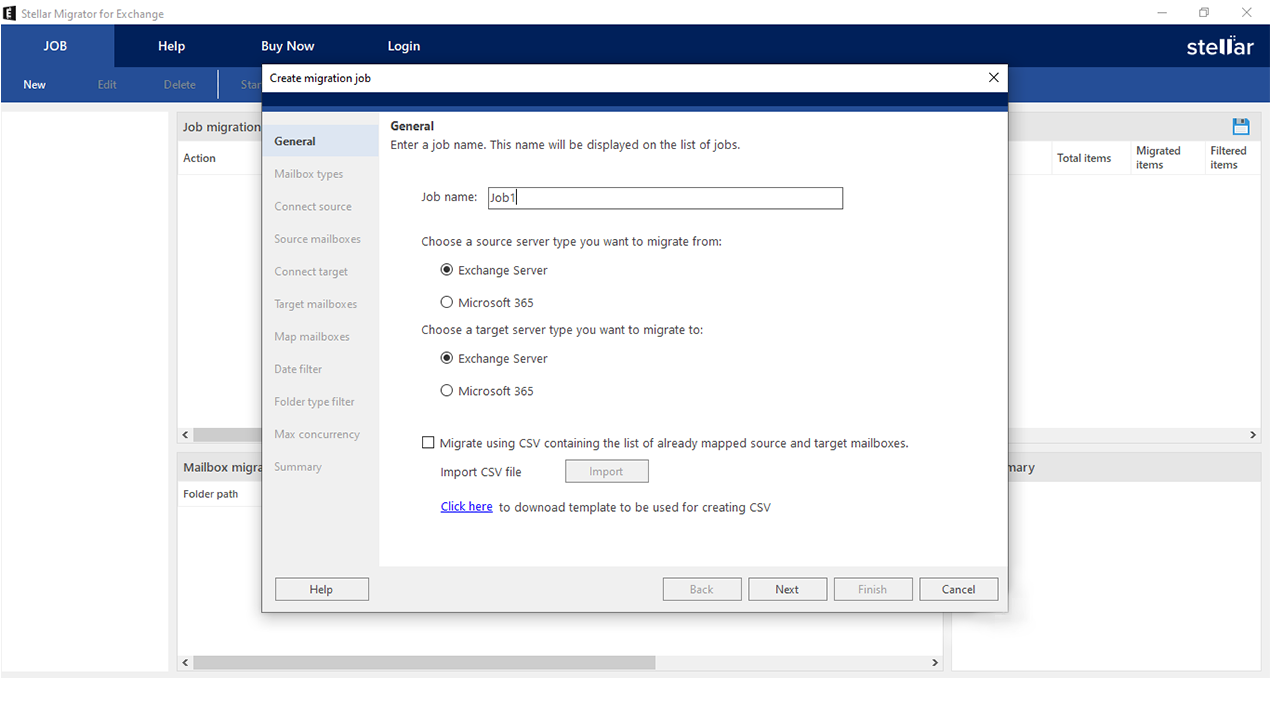1270x720 pixels.
Task: Open the JOB ribbon tab
Action: tap(56, 46)
